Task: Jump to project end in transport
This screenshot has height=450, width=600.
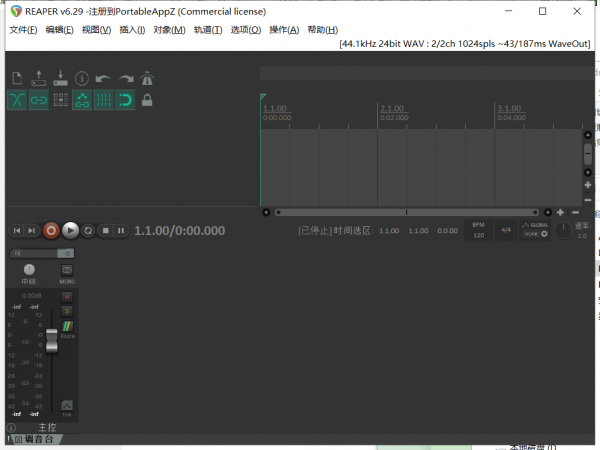Action: click(x=32, y=231)
